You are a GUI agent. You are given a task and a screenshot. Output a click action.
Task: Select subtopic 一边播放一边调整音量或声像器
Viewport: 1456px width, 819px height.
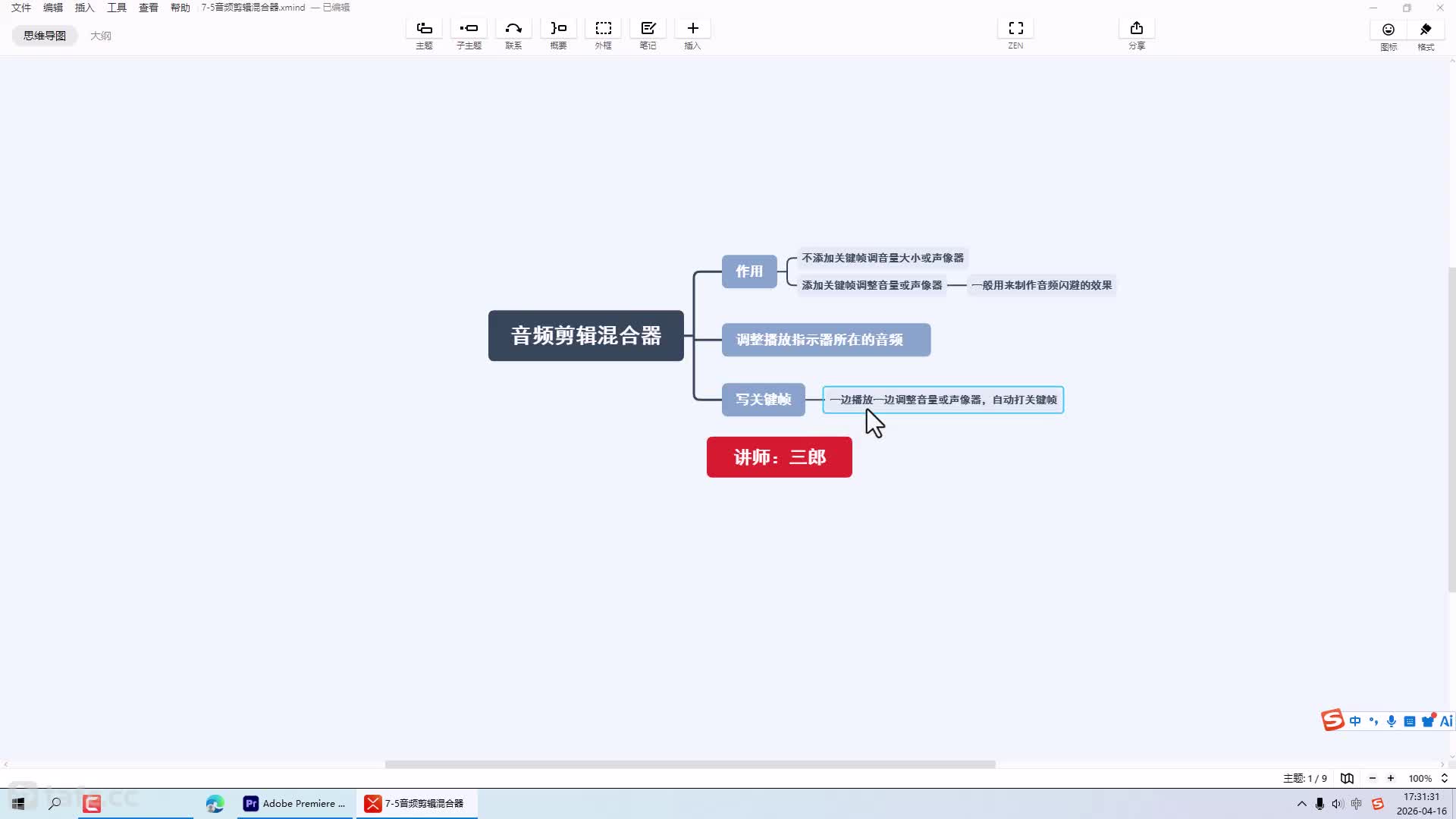coord(943,400)
